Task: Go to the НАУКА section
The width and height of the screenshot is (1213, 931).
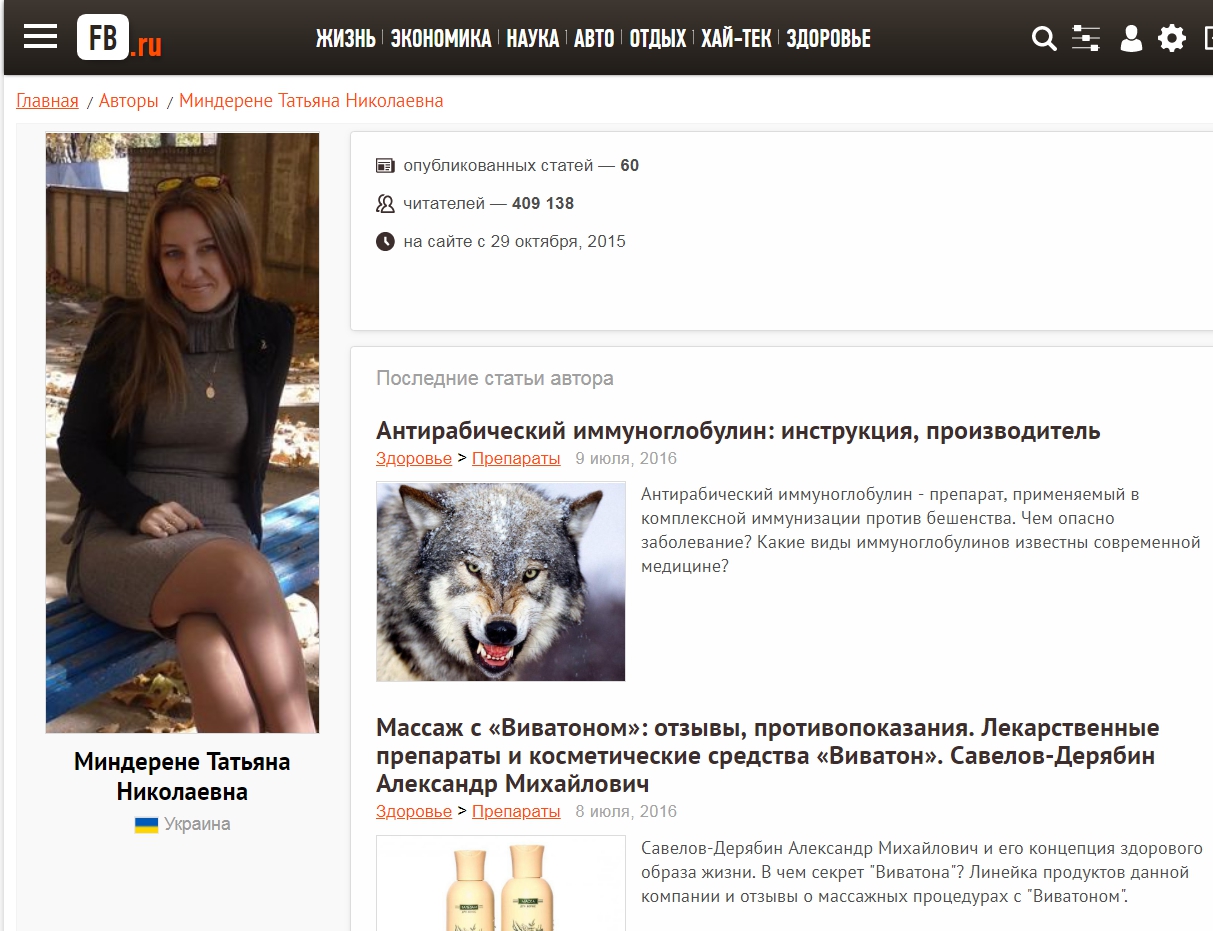Action: (533, 38)
